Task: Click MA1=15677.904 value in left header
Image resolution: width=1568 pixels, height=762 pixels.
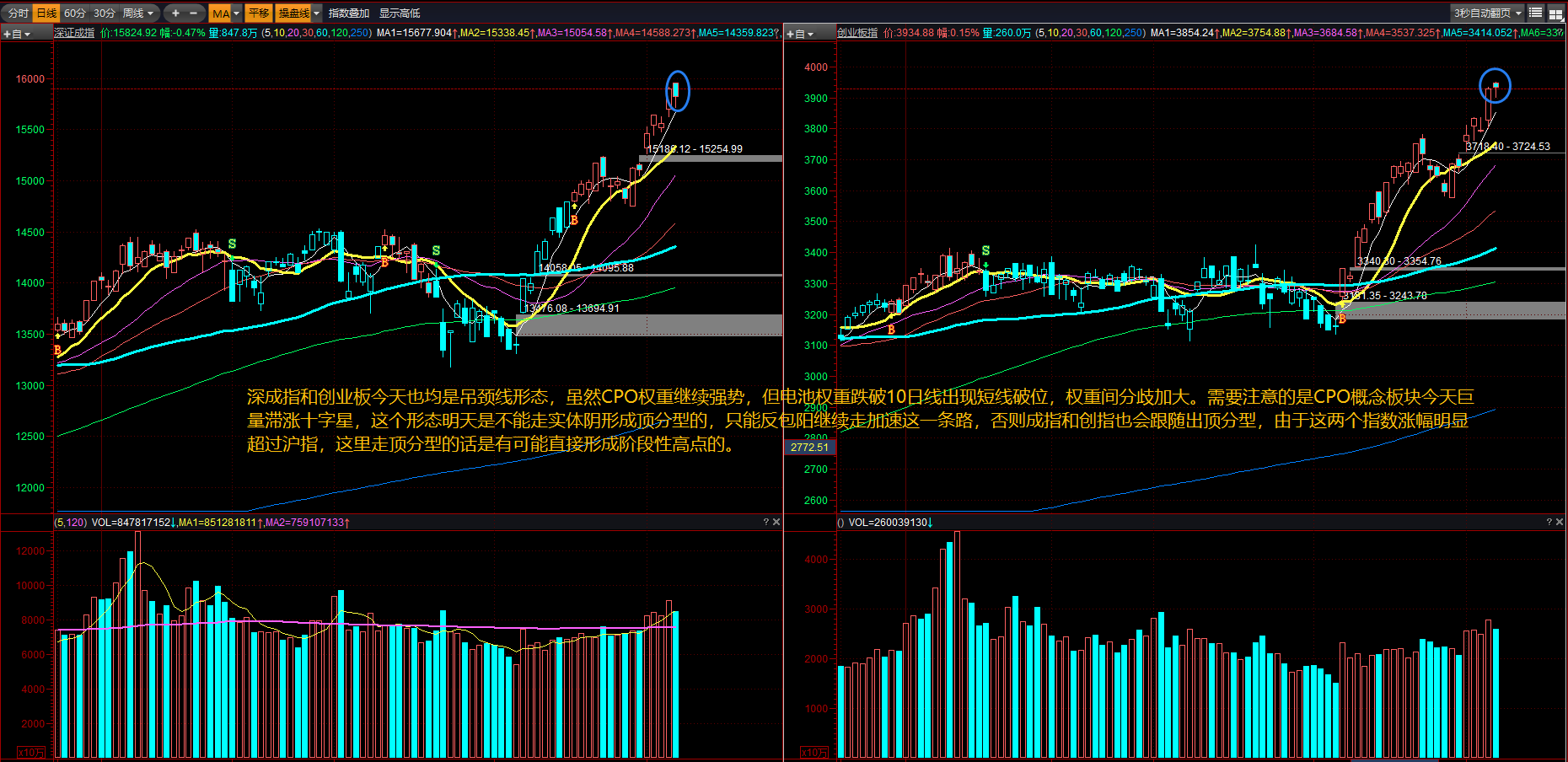Action: pyautogui.click(x=417, y=33)
